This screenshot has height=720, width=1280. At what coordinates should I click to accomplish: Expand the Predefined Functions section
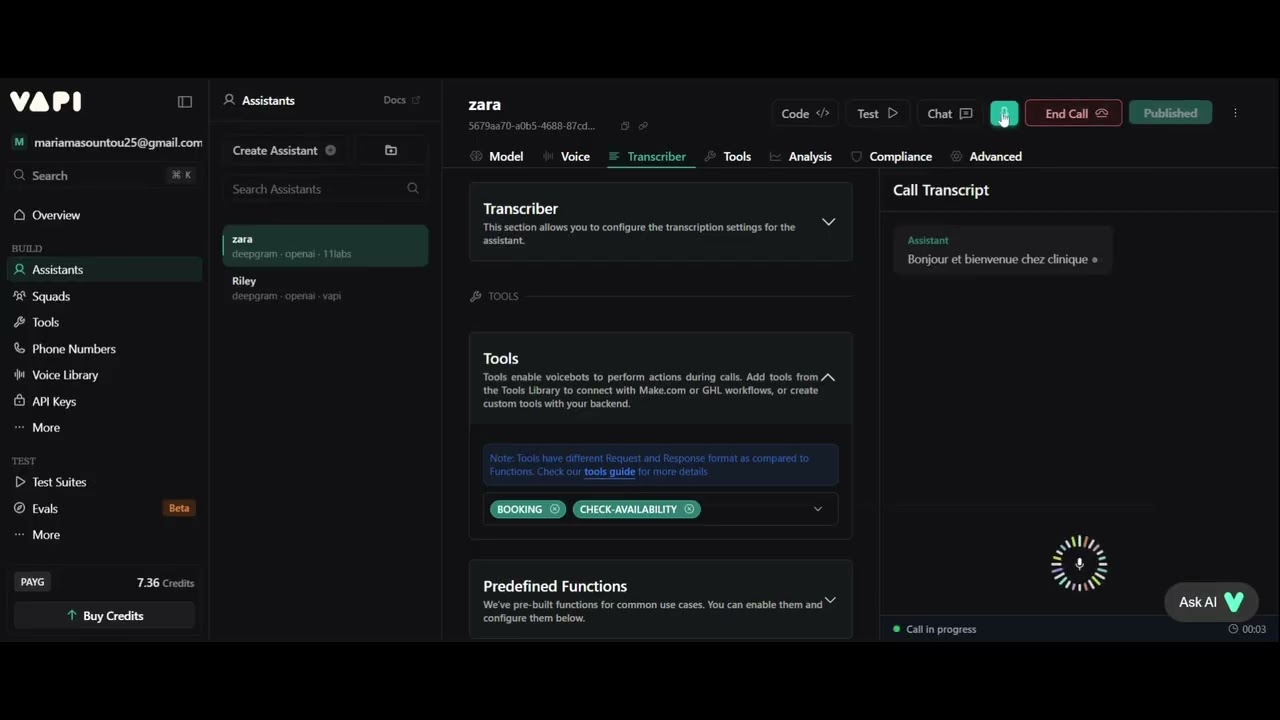point(829,601)
